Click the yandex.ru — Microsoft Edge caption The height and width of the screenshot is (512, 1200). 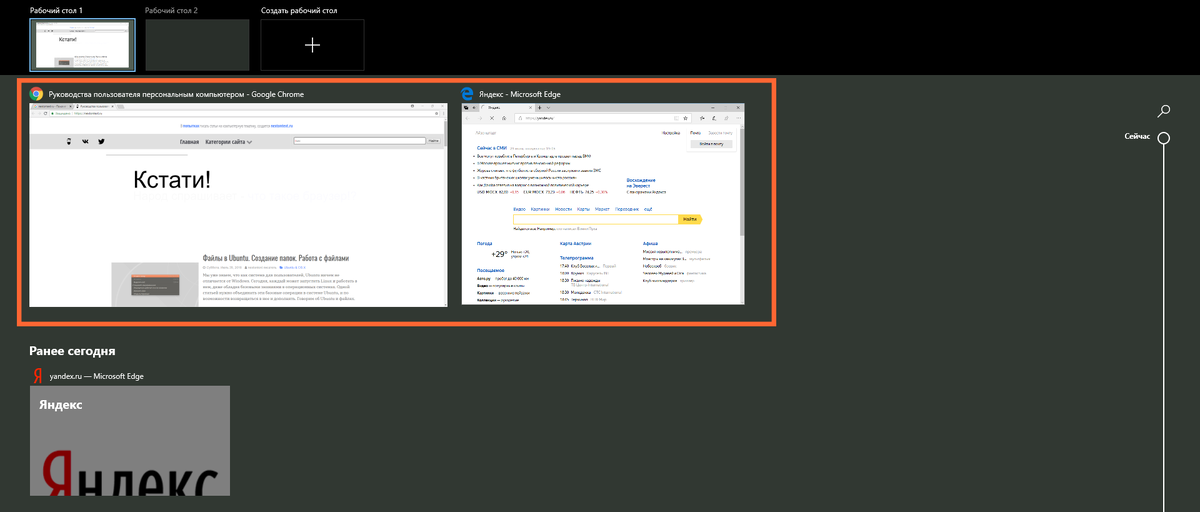click(96, 376)
